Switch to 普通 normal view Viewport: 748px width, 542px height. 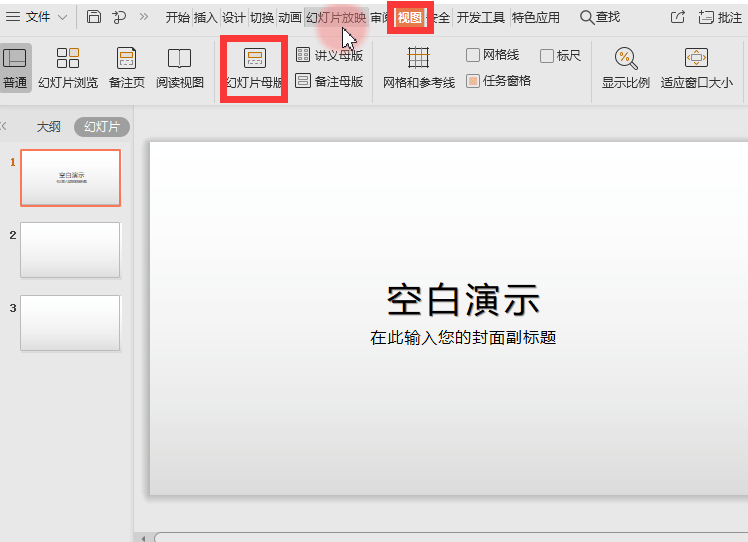15,68
